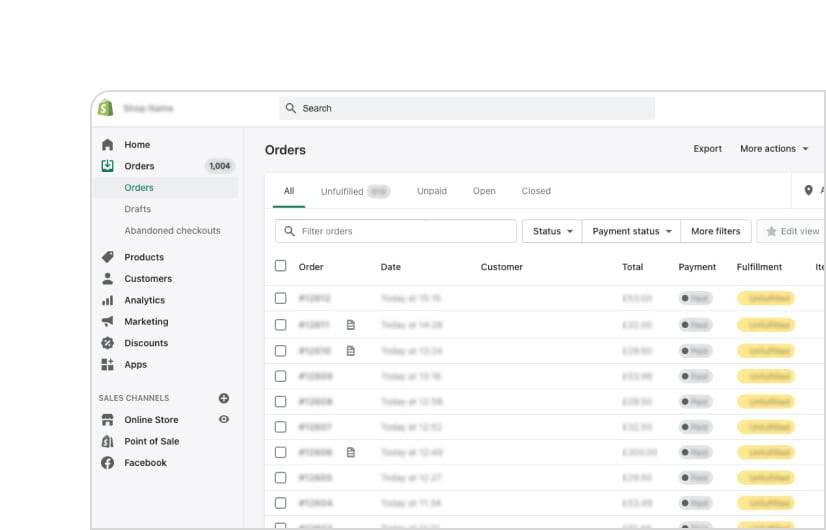The width and height of the screenshot is (826, 530).
Task: Expand the More actions dropdown
Action: 774,149
